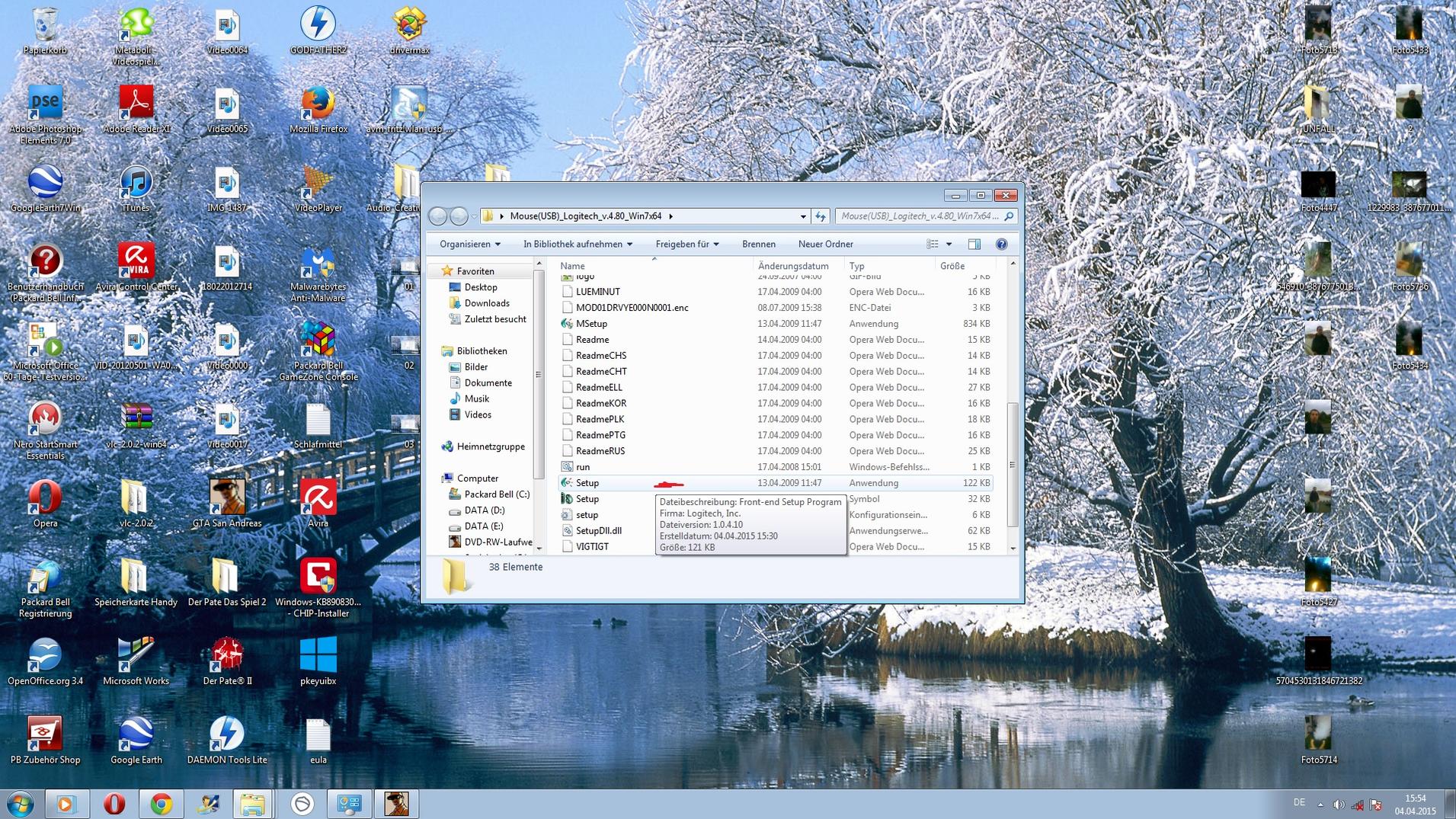Open Mozilla Firefox desktop shortcut
The image size is (1456, 819).
coord(318,110)
